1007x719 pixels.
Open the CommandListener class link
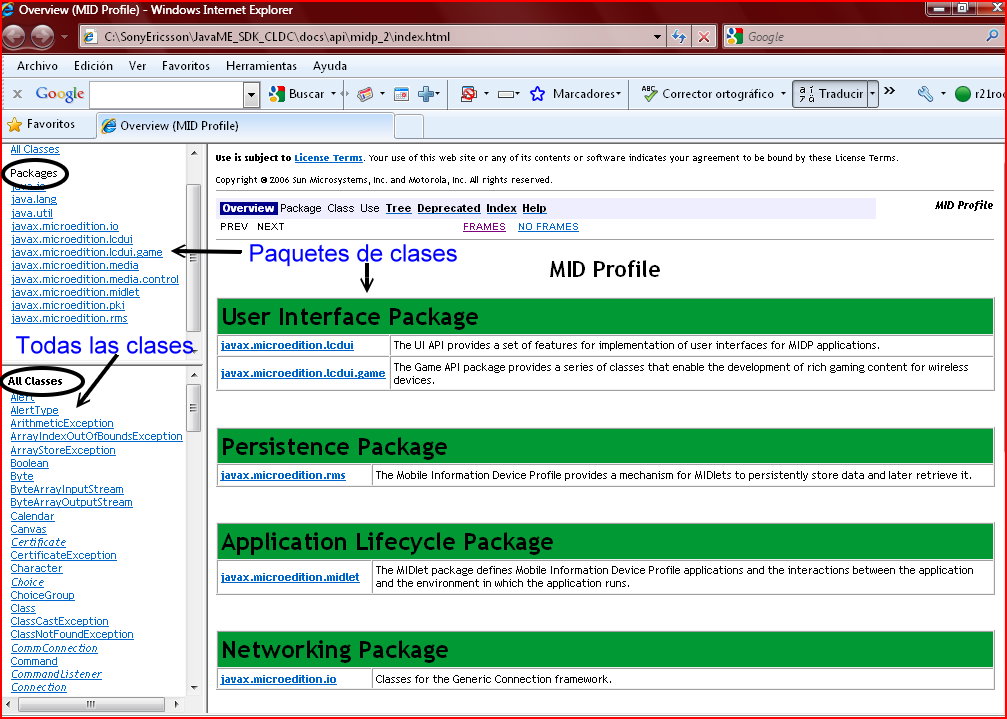(x=57, y=674)
